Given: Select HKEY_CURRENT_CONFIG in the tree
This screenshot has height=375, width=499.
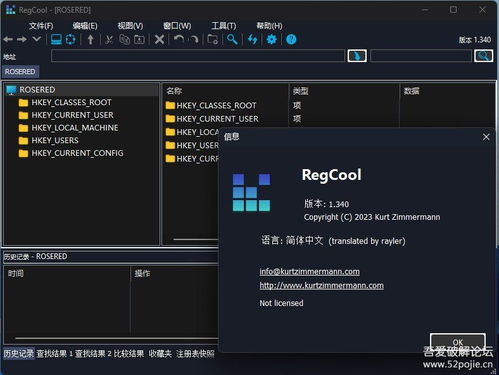Looking at the screenshot, I should 77,153.
